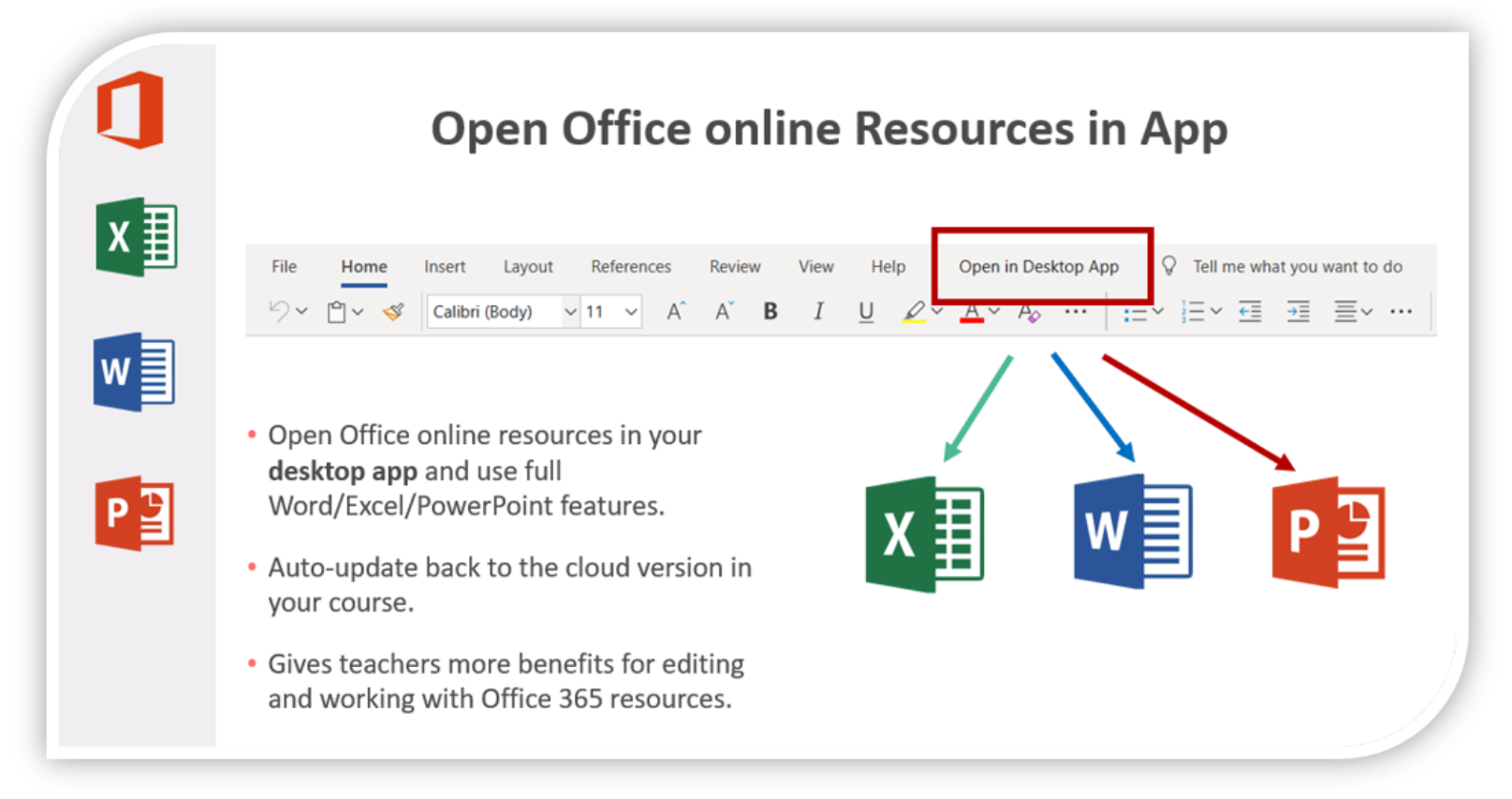The image size is (1512, 799).
Task: Toggle bold formatting
Action: (771, 312)
